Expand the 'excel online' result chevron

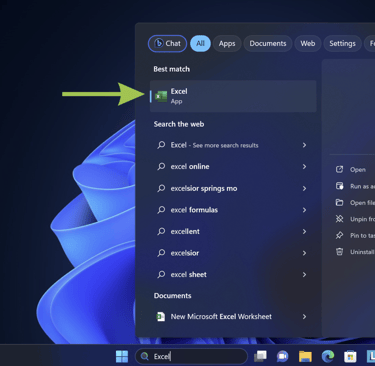(304, 167)
